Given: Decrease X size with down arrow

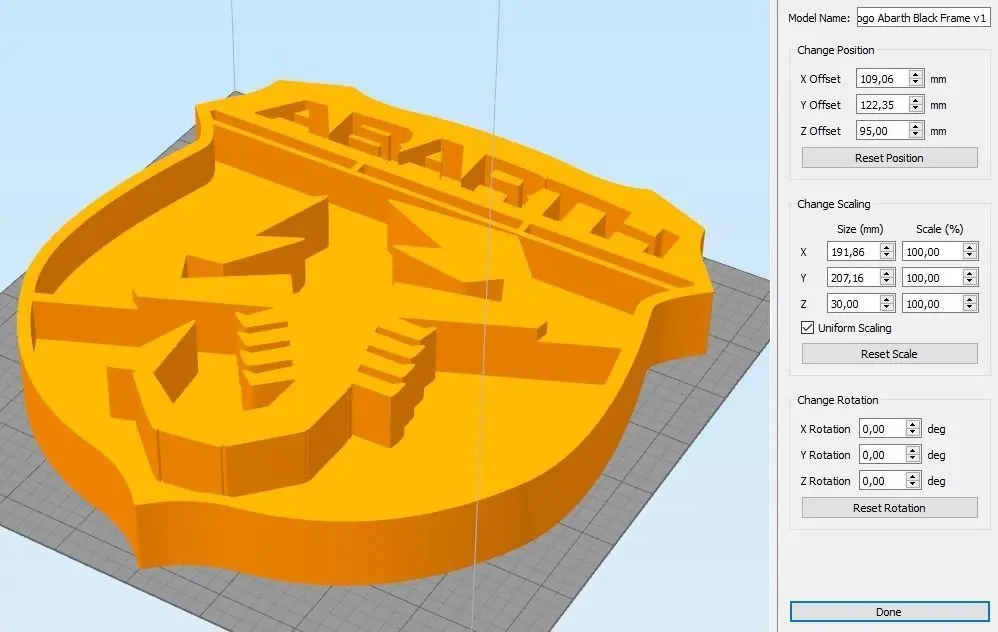Looking at the screenshot, I should point(887,256).
